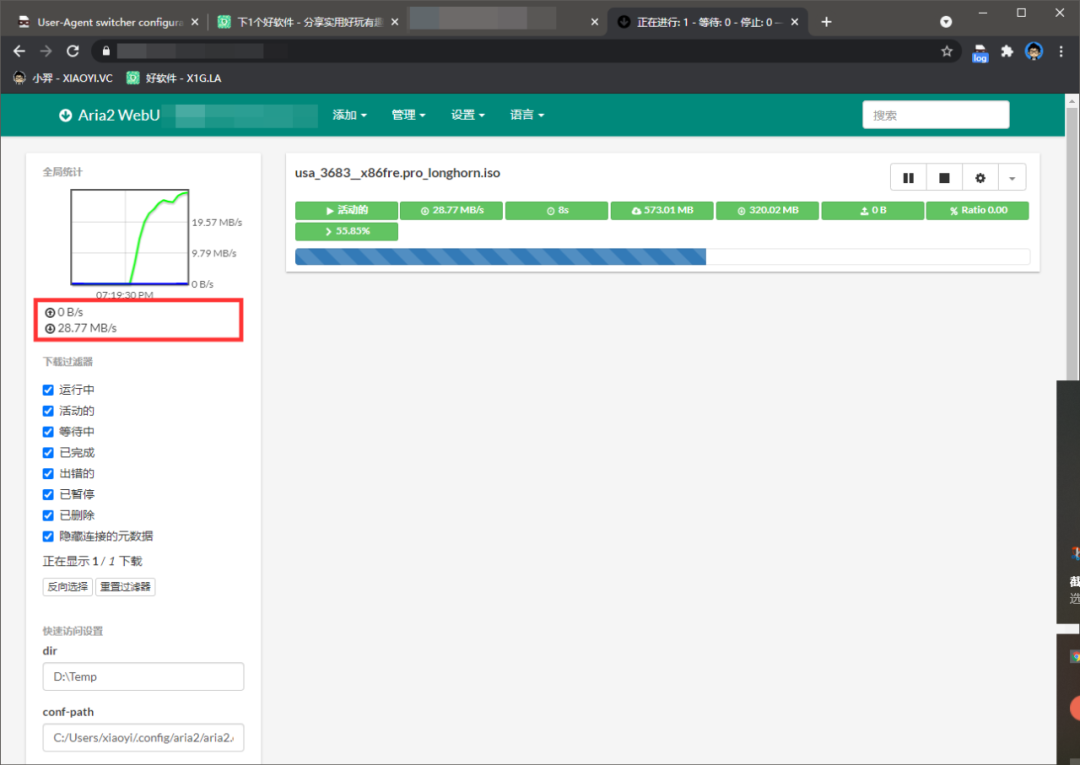Click the dir input field
1080x765 pixels.
click(x=143, y=676)
